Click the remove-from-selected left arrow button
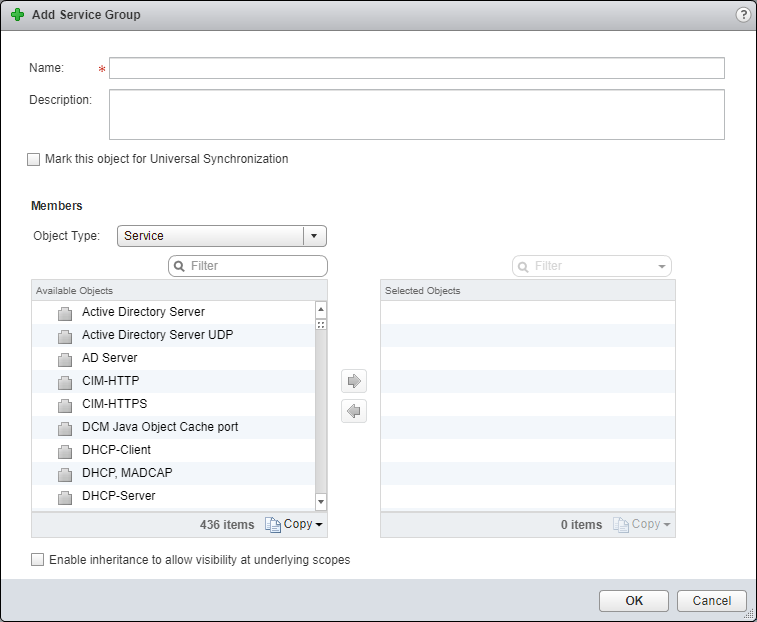The height and width of the screenshot is (622, 757). tap(354, 411)
